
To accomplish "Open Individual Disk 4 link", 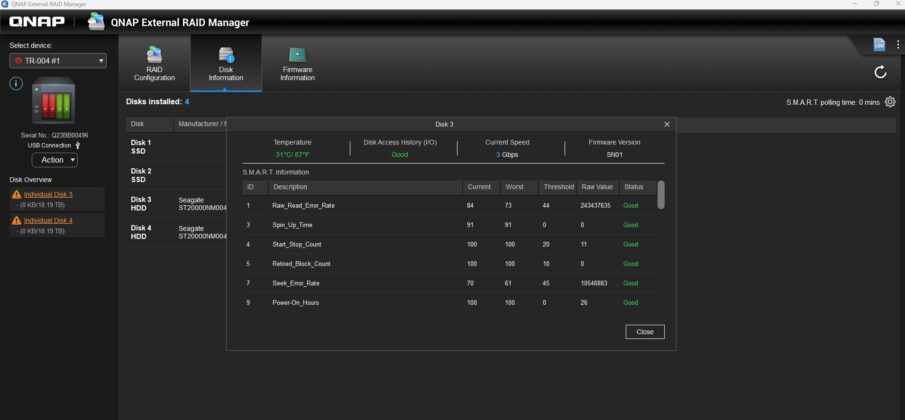I will click(x=48, y=220).
